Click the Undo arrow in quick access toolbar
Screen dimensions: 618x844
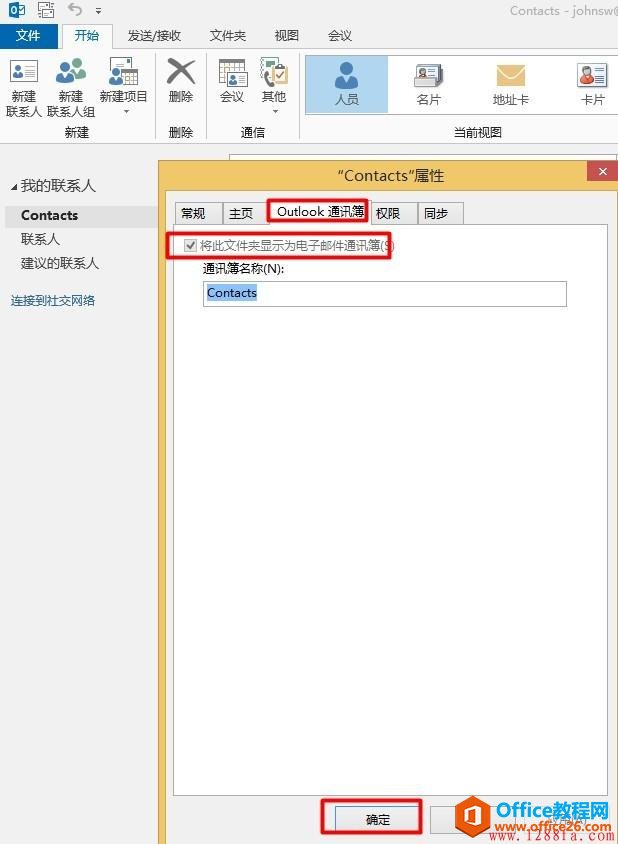click(75, 9)
